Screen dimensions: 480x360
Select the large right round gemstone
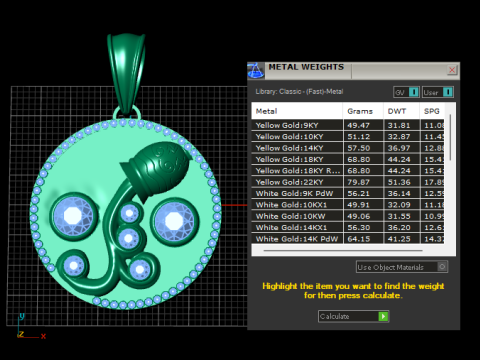click(x=174, y=221)
